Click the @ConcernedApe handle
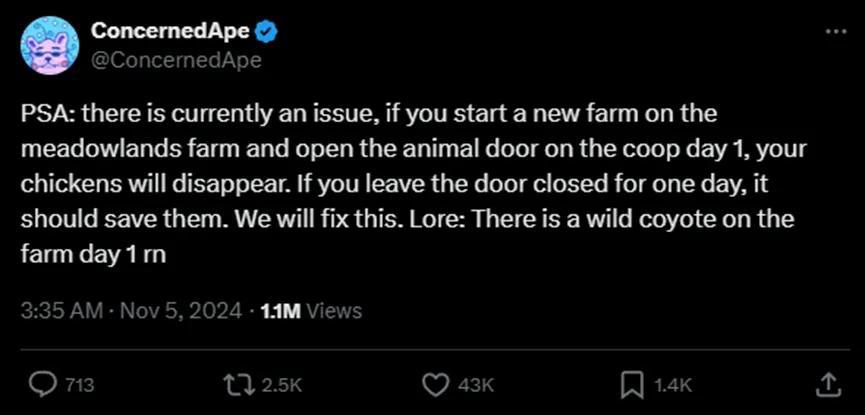Screen dimensions: 865x415 pyautogui.click(x=176, y=59)
